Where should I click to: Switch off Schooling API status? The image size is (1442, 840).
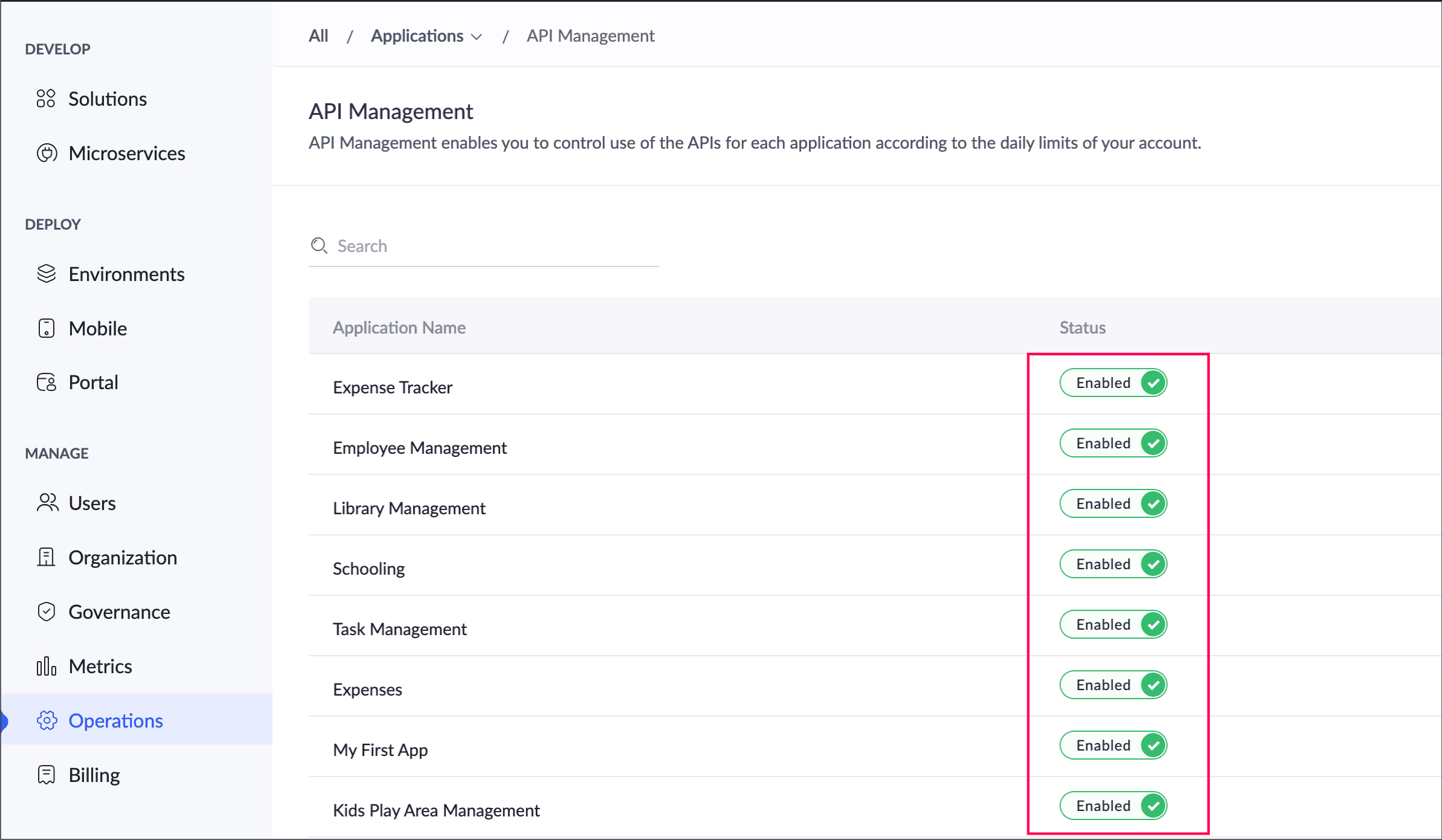(x=1113, y=564)
